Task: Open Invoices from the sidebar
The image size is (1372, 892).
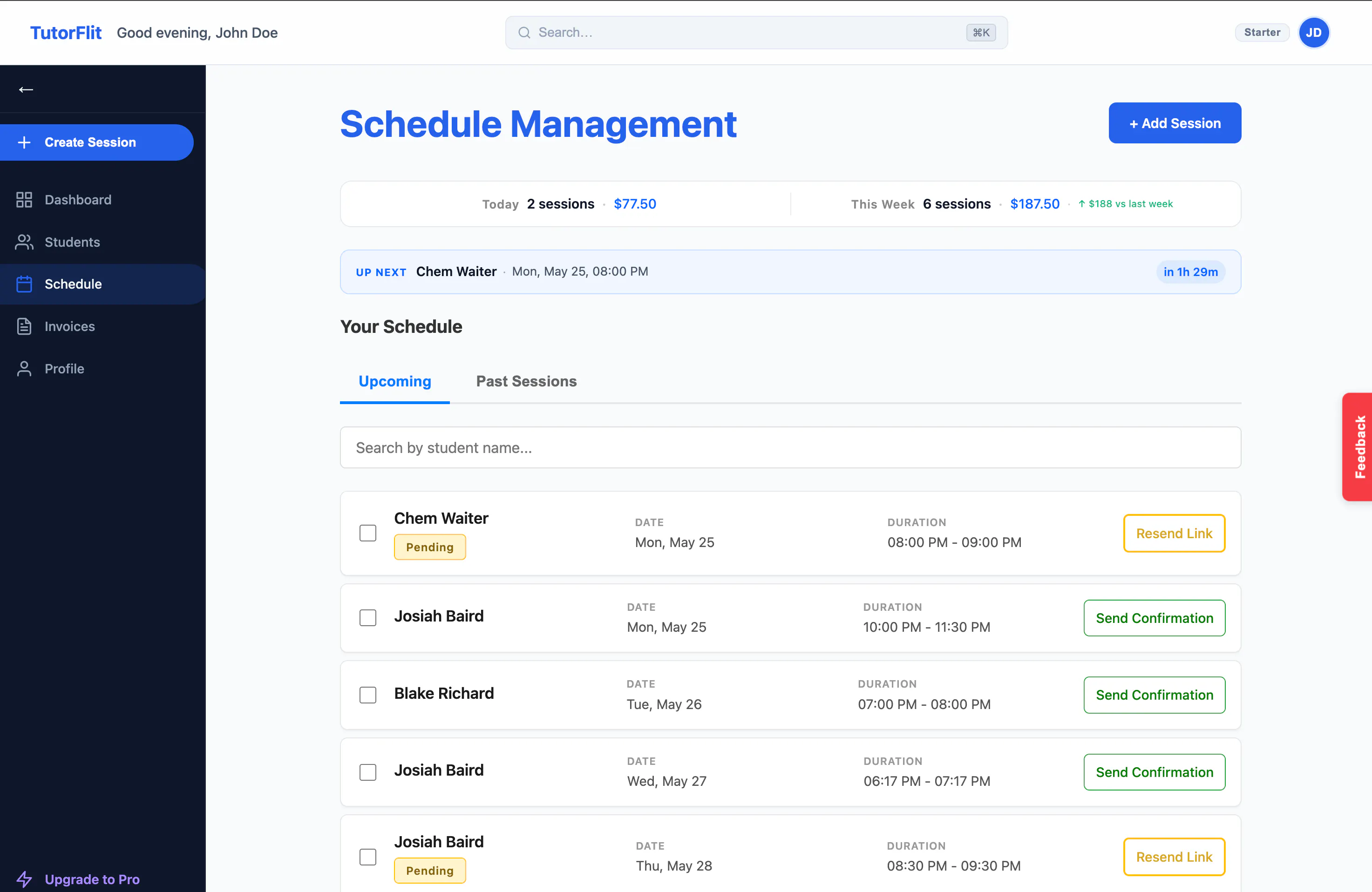Action: pos(102,326)
